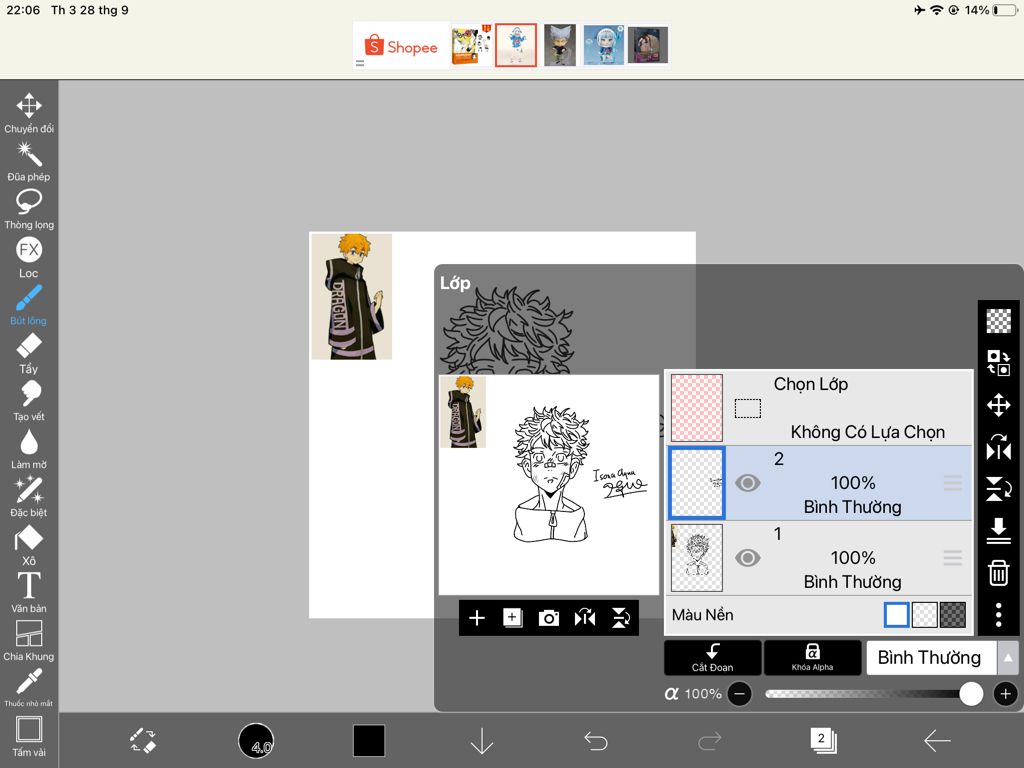Image resolution: width=1024 pixels, height=768 pixels.
Task: Tap the Chọn Lớp selection layer thumbnail
Action: pos(697,408)
